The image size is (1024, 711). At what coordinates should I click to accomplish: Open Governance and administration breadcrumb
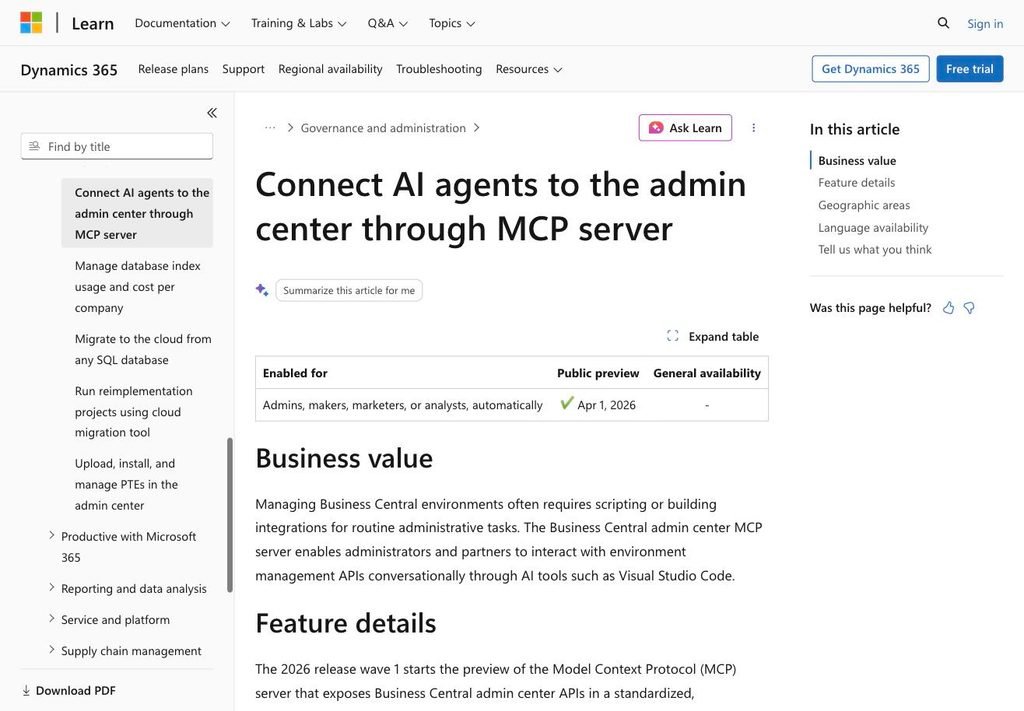(x=383, y=128)
